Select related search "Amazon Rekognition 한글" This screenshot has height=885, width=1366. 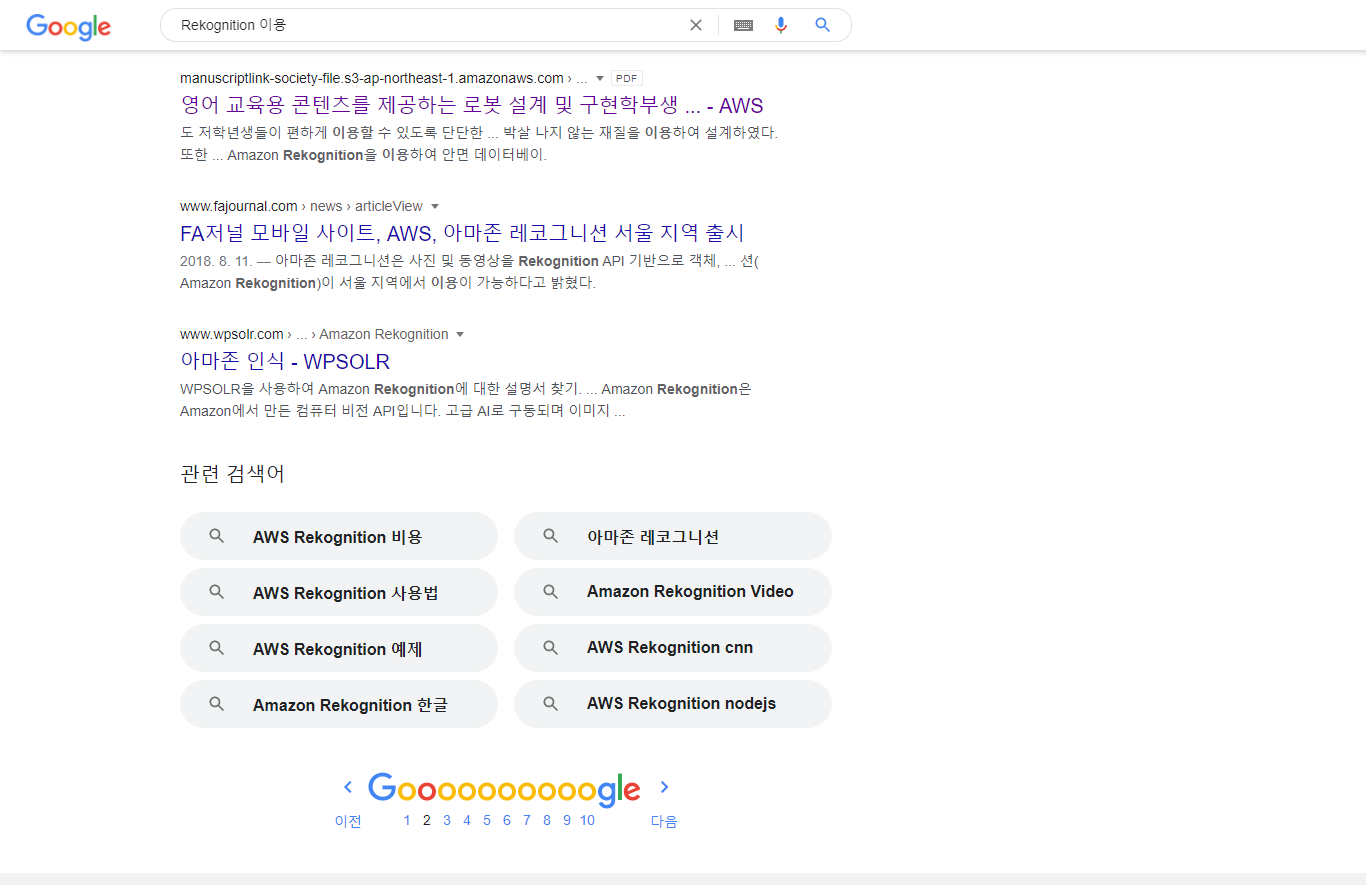coord(339,704)
